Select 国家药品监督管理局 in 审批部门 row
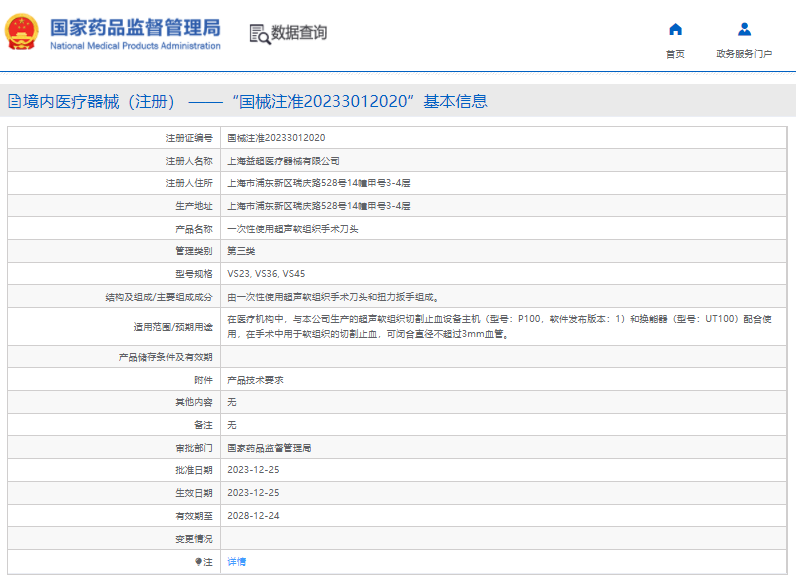The width and height of the screenshot is (796, 581). coord(269,448)
